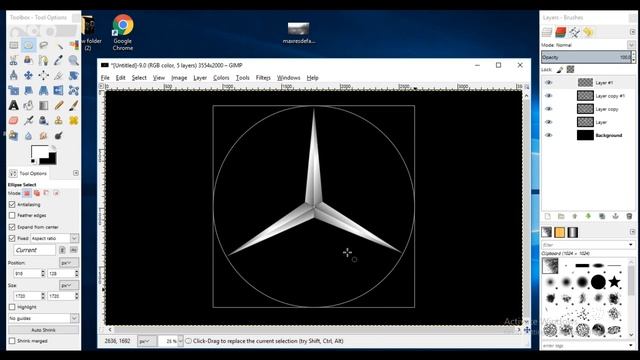Select the Dodge/Burn tool
This screenshot has width=640, height=360.
coord(59,136)
